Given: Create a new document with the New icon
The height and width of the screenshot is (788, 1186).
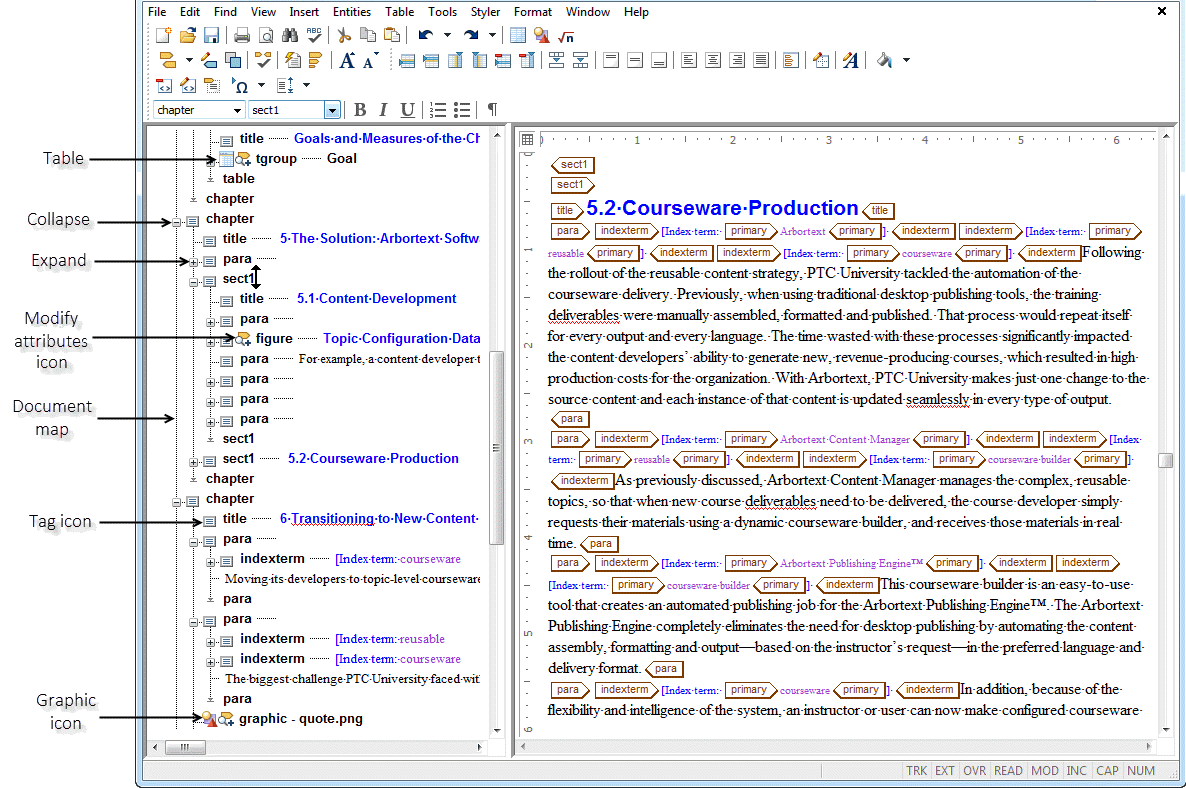Looking at the screenshot, I should [163, 35].
